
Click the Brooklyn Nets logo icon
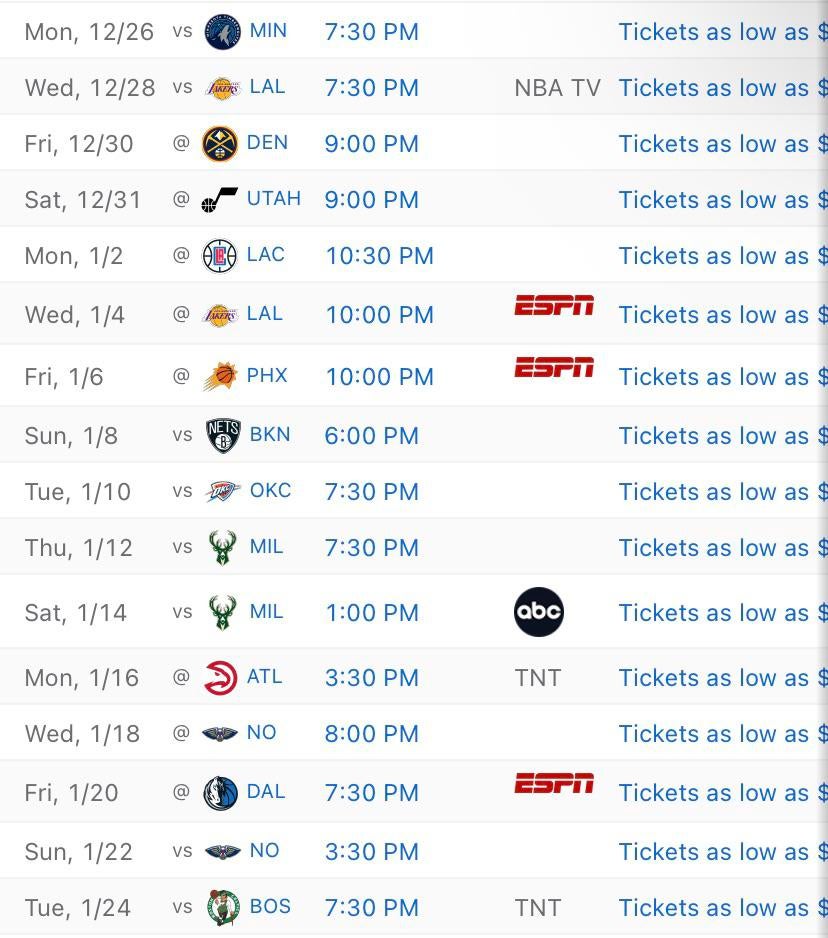tap(222, 436)
